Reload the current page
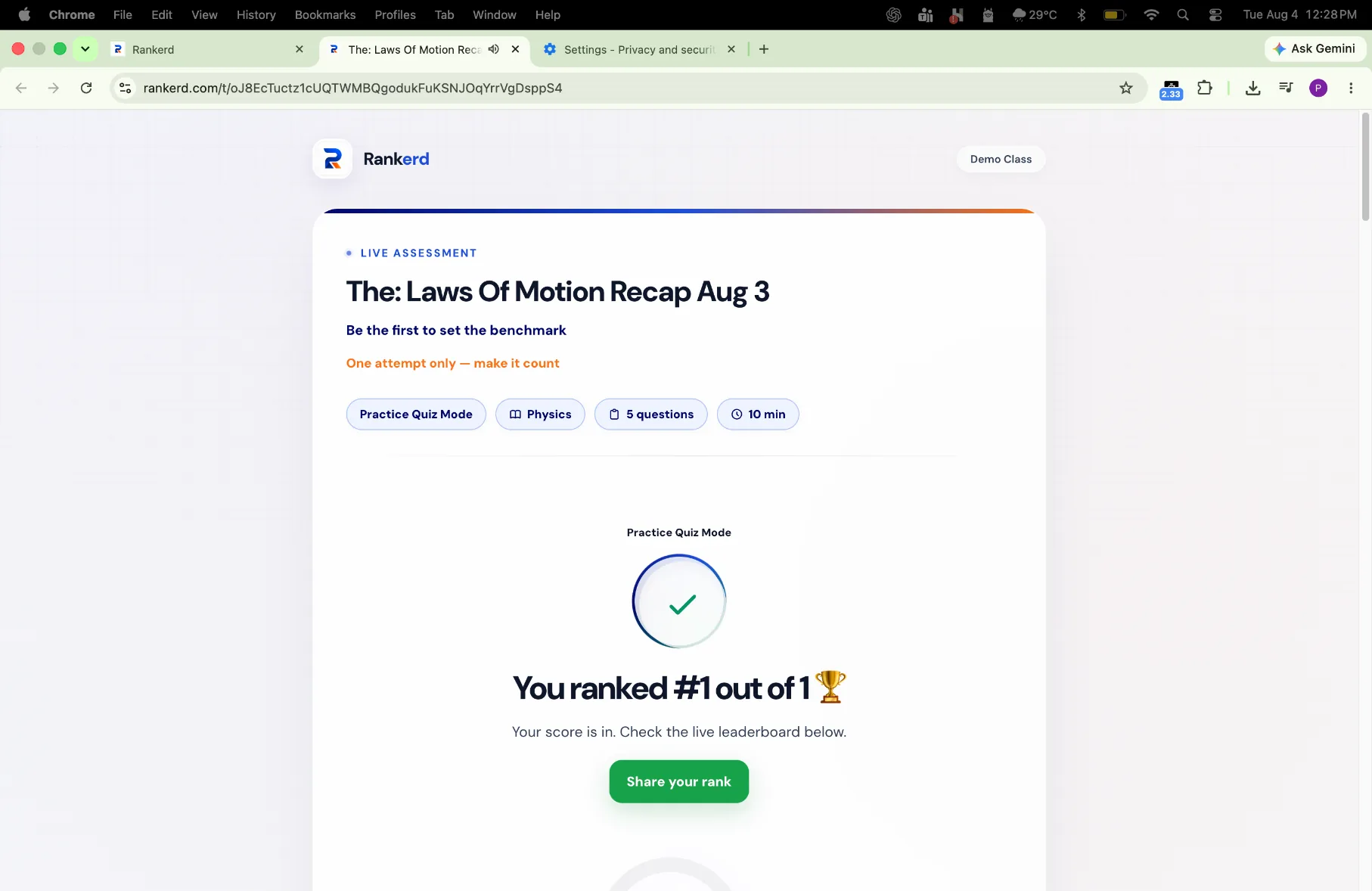 tap(86, 88)
